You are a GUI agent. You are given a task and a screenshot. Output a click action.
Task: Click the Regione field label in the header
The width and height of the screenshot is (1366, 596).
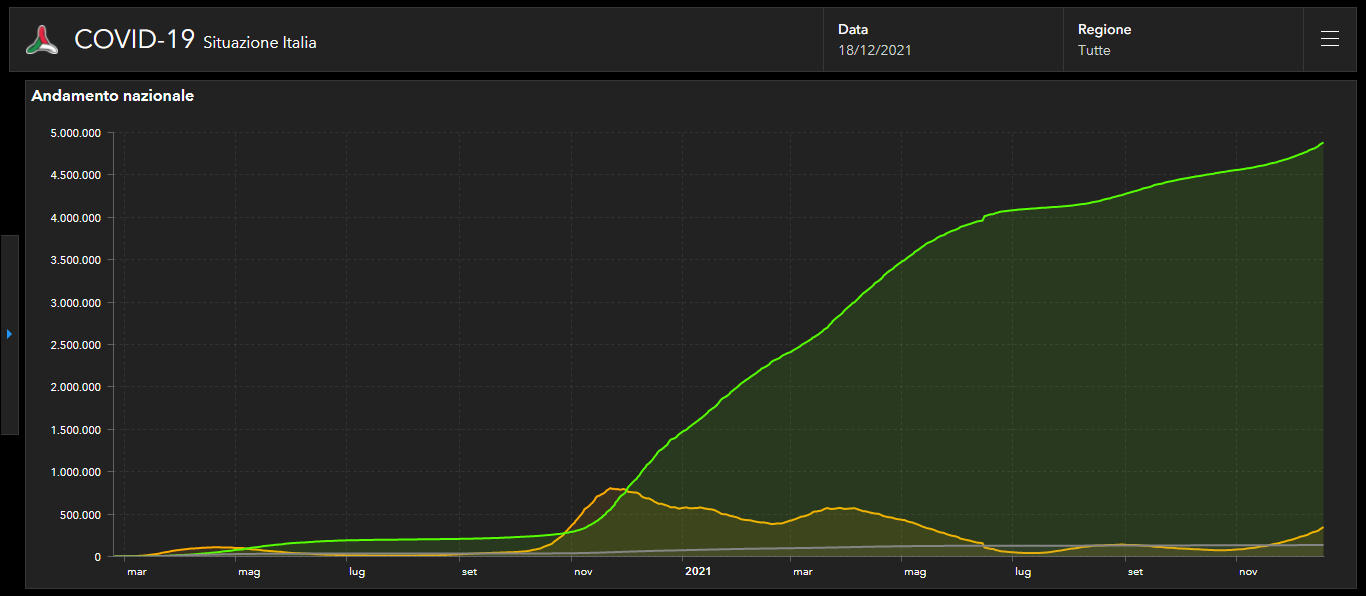coord(1104,30)
